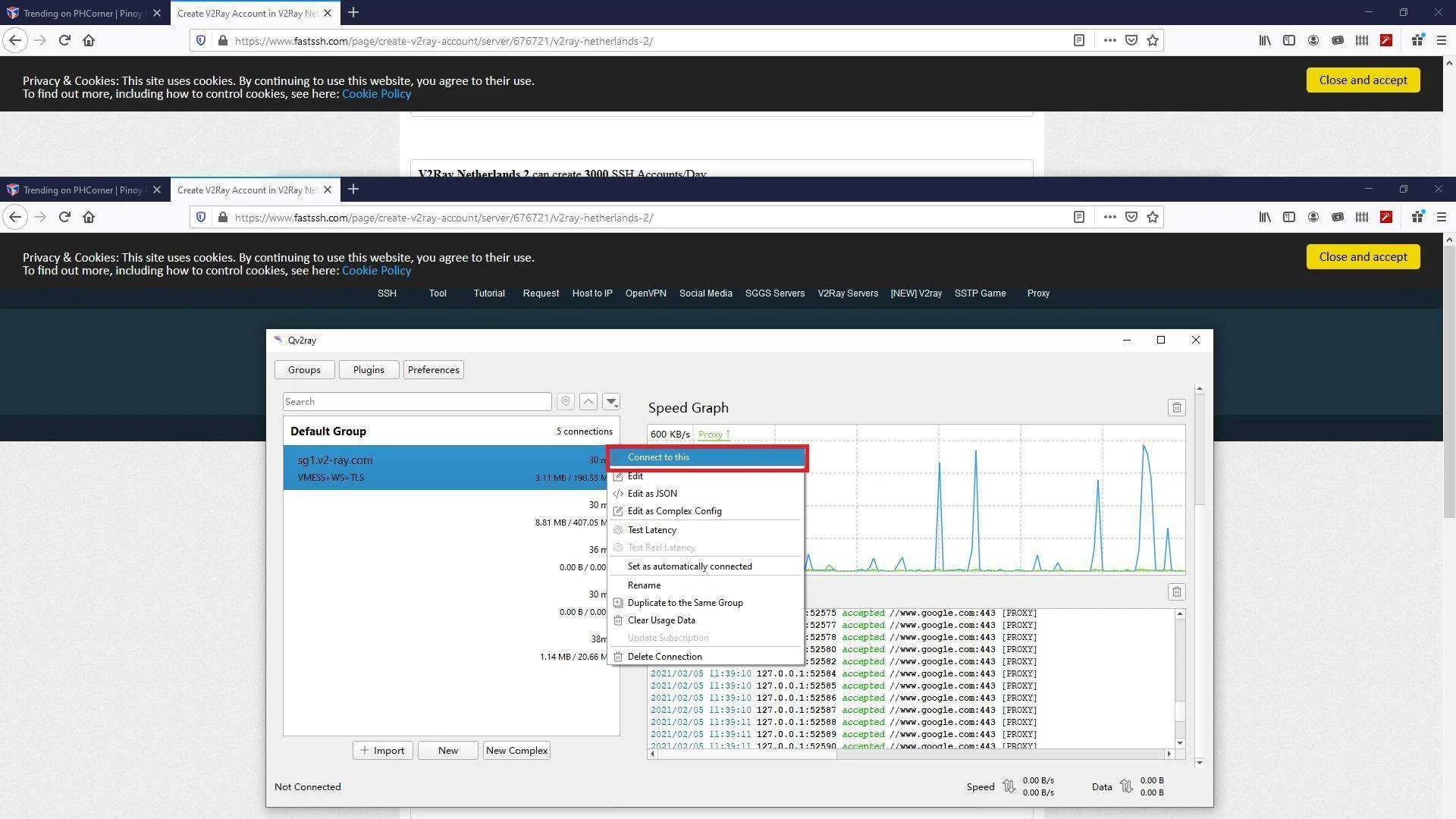Click the Qv2ray log horizontal scrollbar
The width and height of the screenshot is (1456, 819).
911,754
